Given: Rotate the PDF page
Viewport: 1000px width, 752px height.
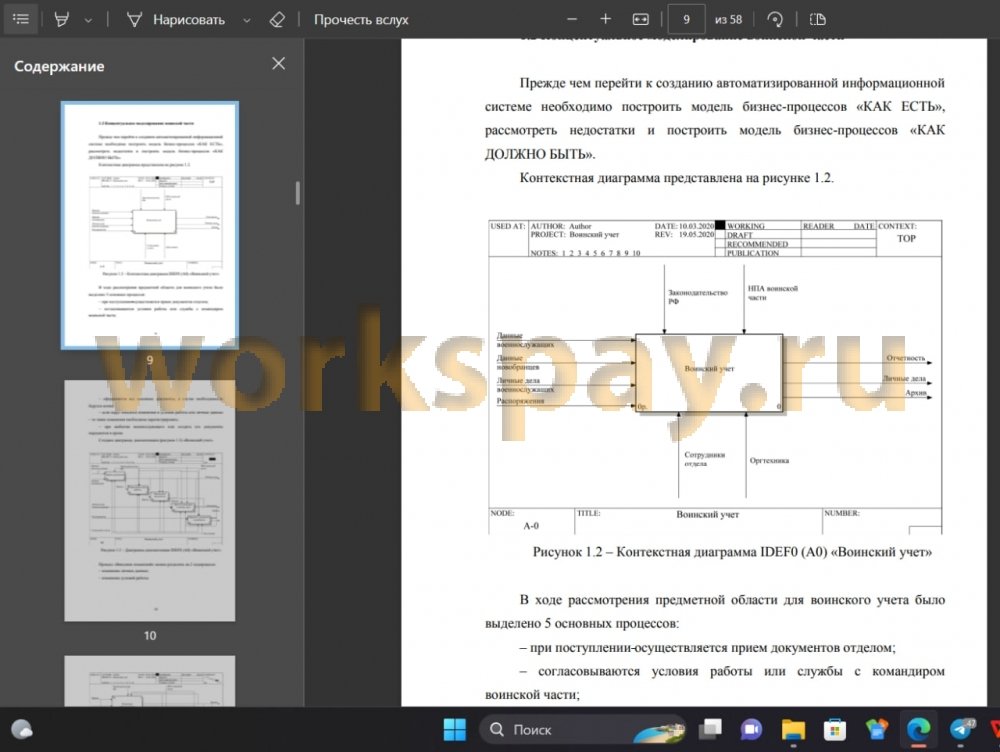Looking at the screenshot, I should point(775,19).
